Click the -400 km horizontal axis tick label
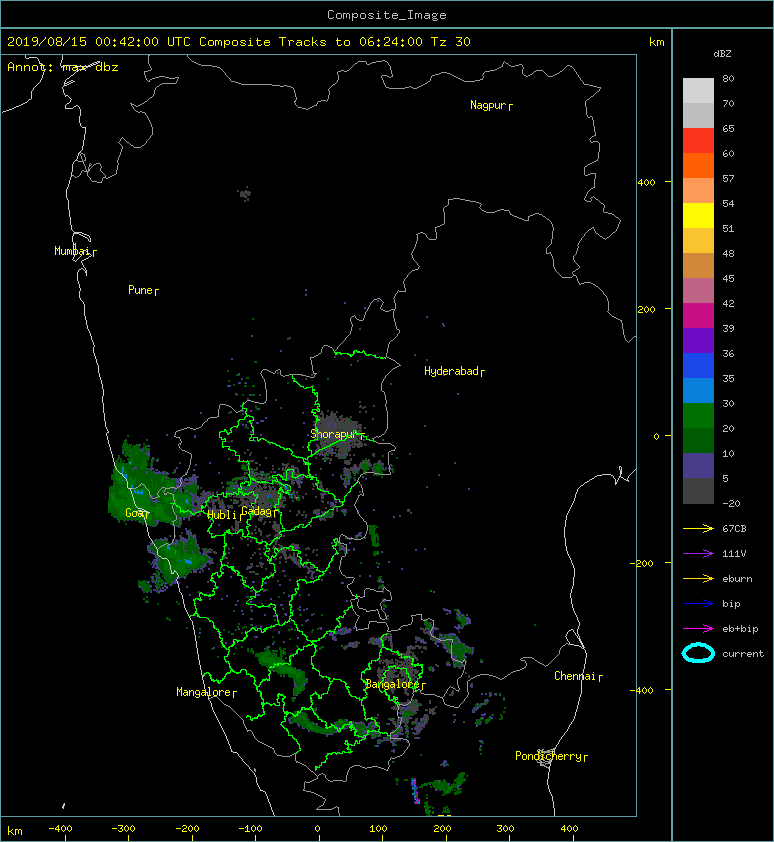The width and height of the screenshot is (774, 842). 60,829
